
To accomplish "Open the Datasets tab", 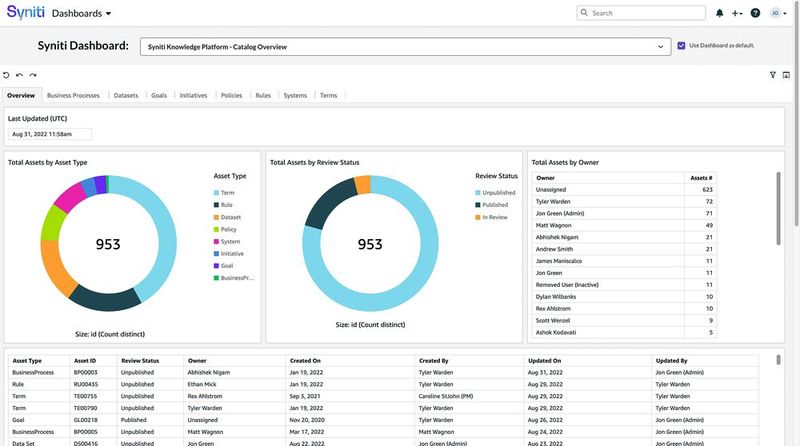I will pyautogui.click(x=126, y=95).
